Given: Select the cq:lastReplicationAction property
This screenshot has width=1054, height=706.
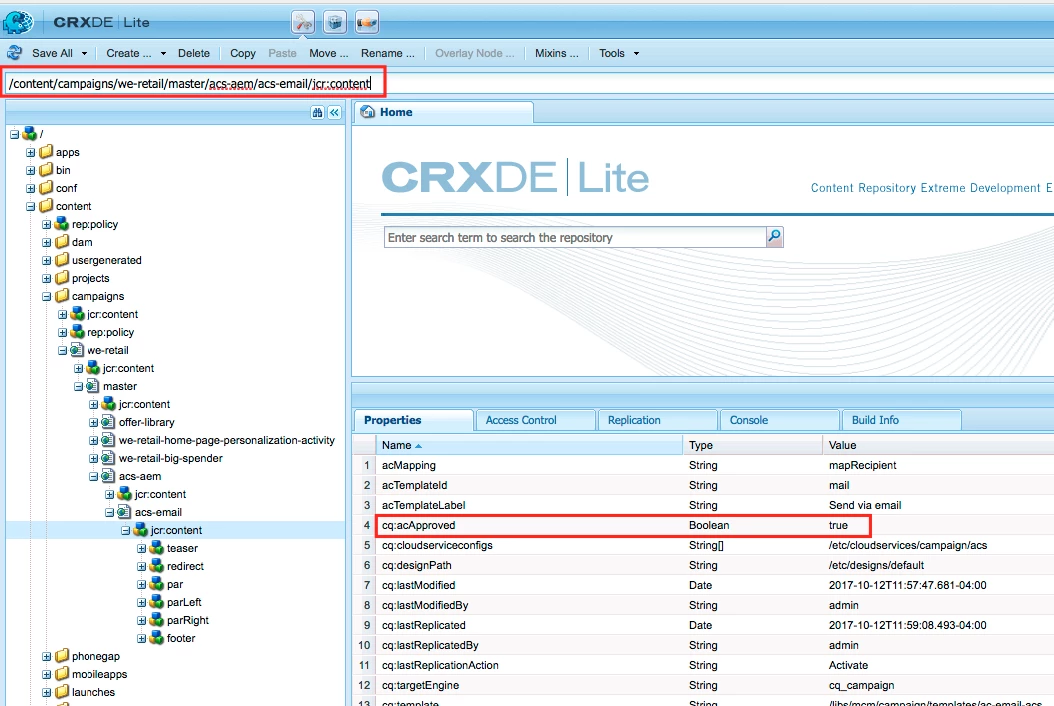Looking at the screenshot, I should click(440, 665).
